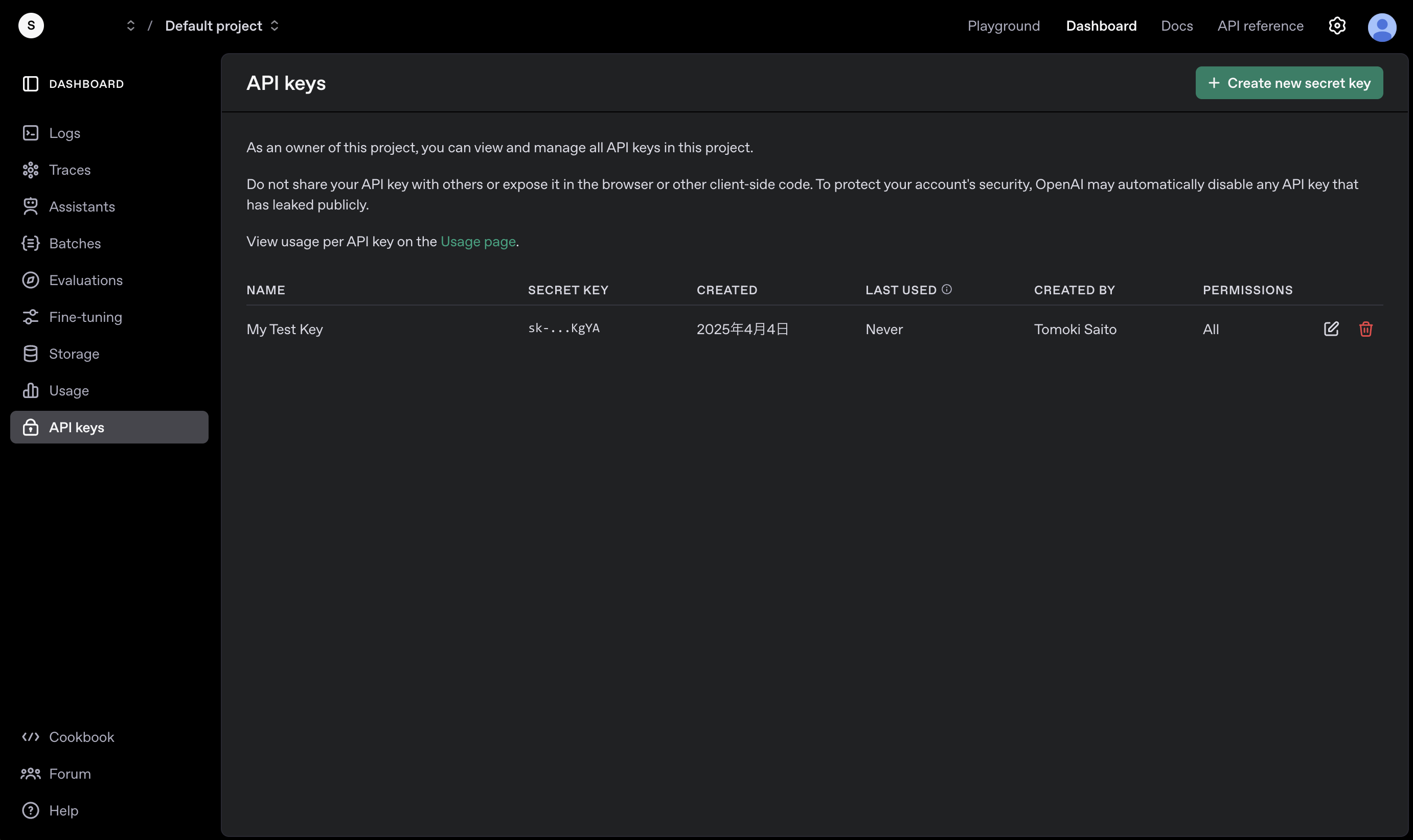Go to the Assistants page

point(82,206)
